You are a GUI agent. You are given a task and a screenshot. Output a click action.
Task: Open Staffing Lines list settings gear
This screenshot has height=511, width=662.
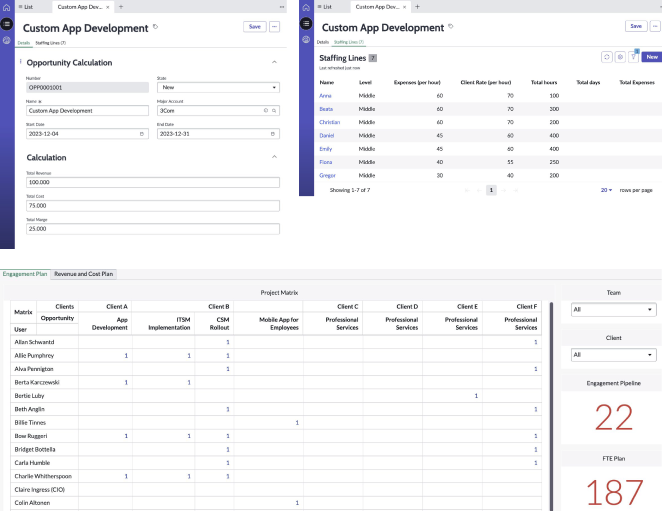click(x=619, y=58)
